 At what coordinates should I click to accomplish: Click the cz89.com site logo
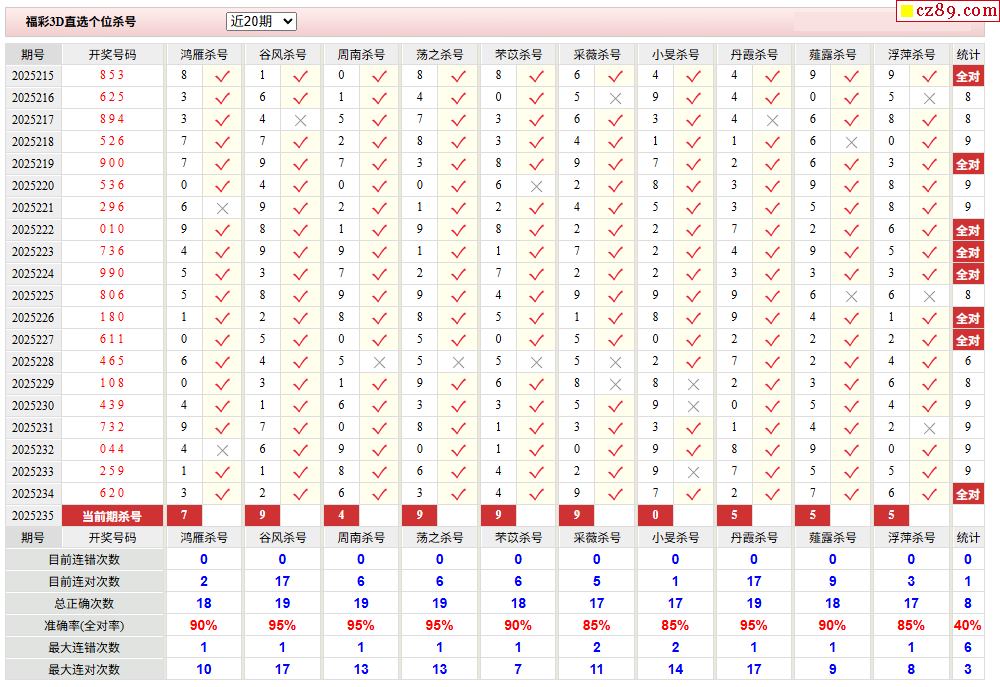point(948,10)
